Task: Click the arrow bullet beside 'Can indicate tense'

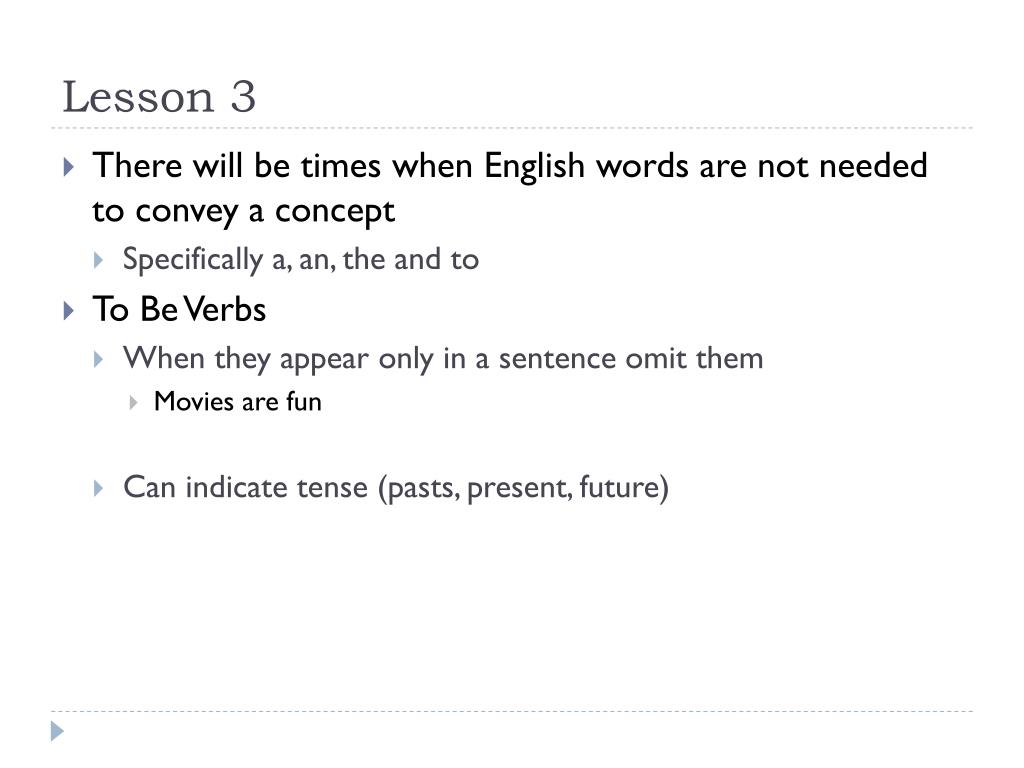Action: [99, 488]
